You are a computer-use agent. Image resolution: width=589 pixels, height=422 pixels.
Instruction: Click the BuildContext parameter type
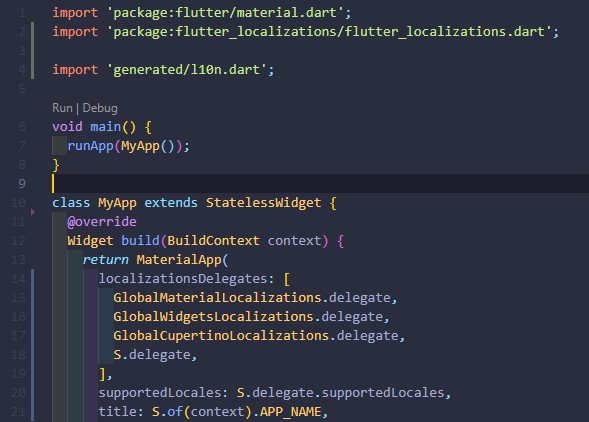[x=213, y=241]
